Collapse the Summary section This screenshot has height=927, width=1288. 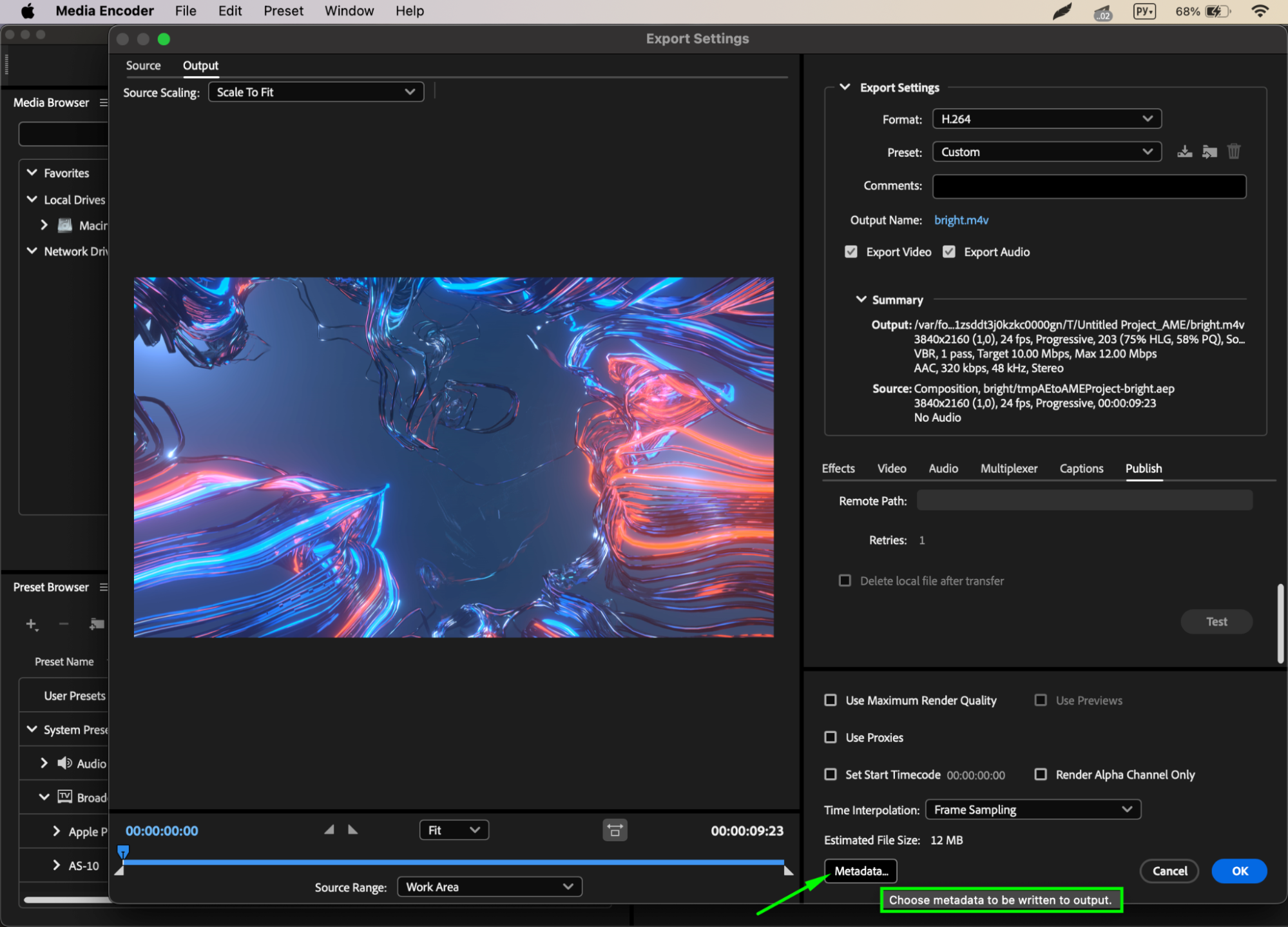861,300
